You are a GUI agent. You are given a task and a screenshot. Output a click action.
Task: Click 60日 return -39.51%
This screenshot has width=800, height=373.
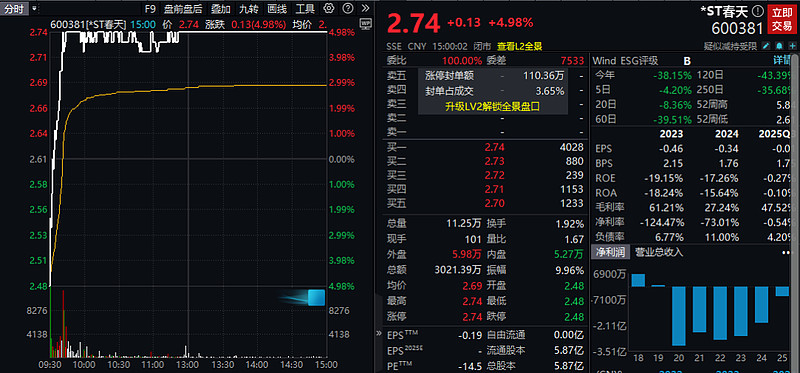point(673,119)
